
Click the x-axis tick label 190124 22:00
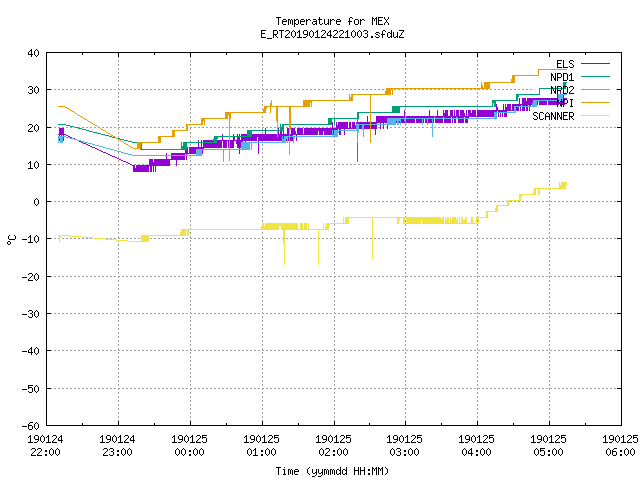coord(45,446)
